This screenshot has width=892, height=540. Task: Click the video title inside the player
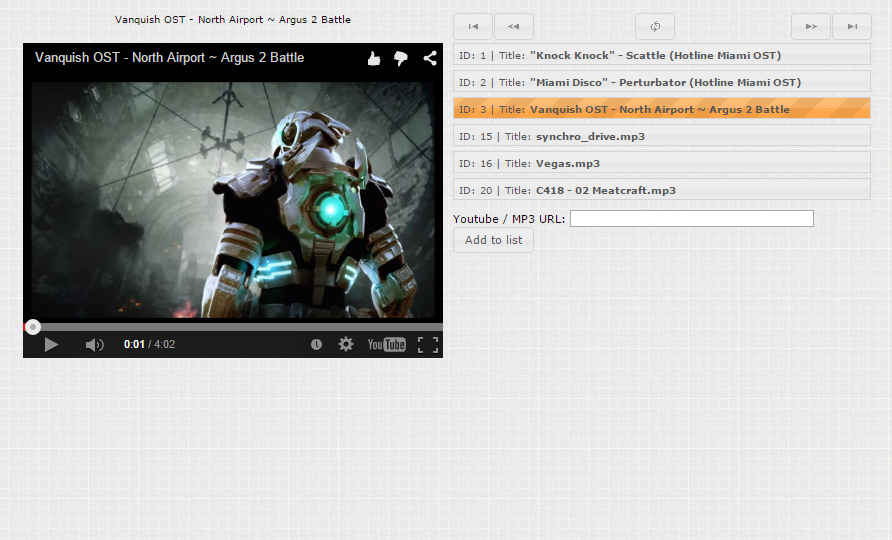pyautogui.click(x=170, y=57)
